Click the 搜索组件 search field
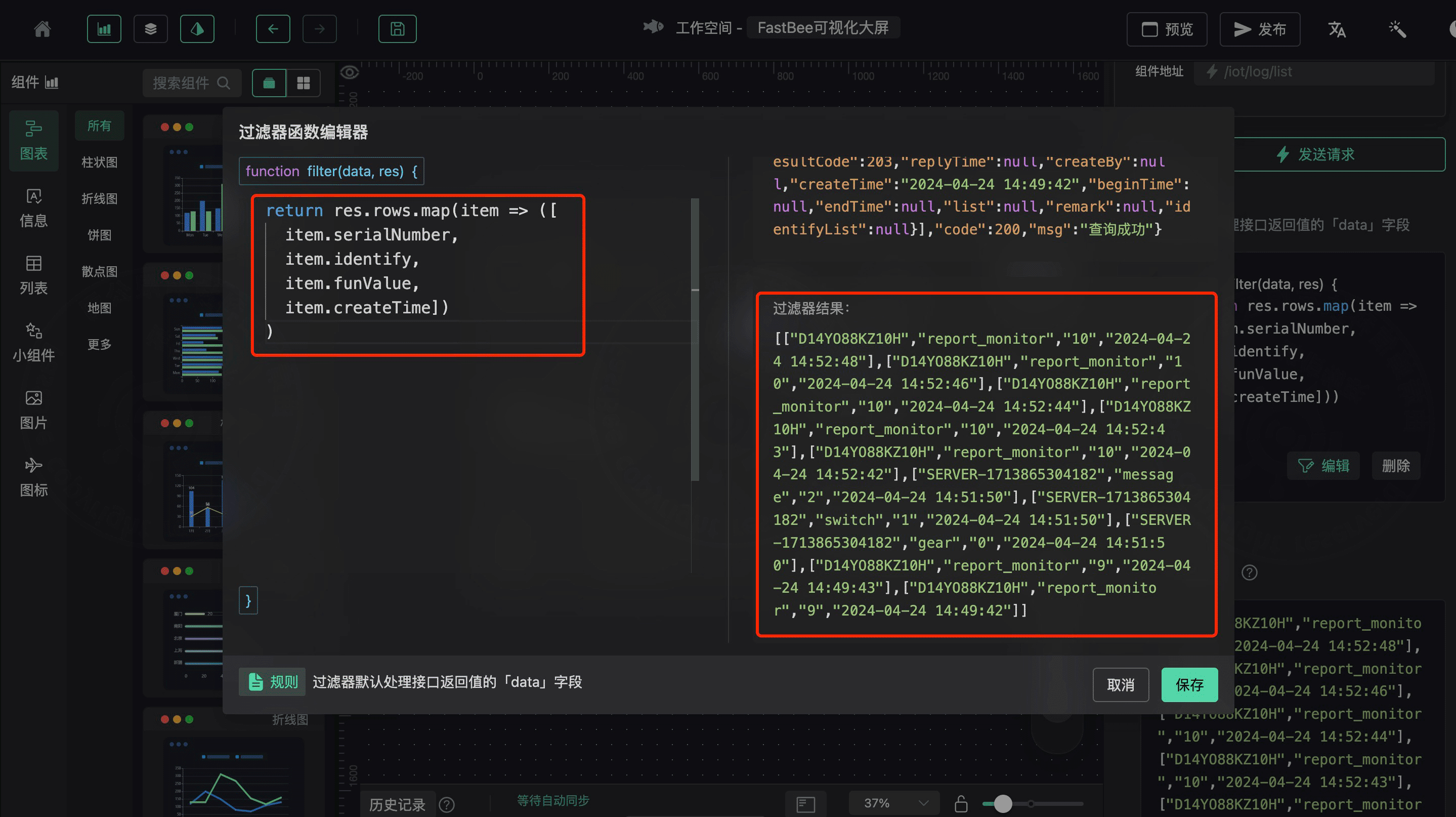The image size is (1456, 817). click(192, 83)
